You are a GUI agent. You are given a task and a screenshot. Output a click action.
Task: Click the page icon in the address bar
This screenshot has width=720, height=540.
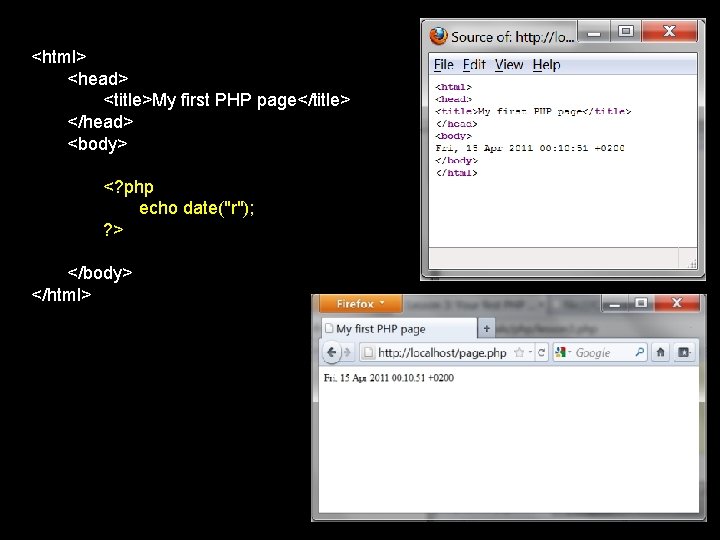368,353
